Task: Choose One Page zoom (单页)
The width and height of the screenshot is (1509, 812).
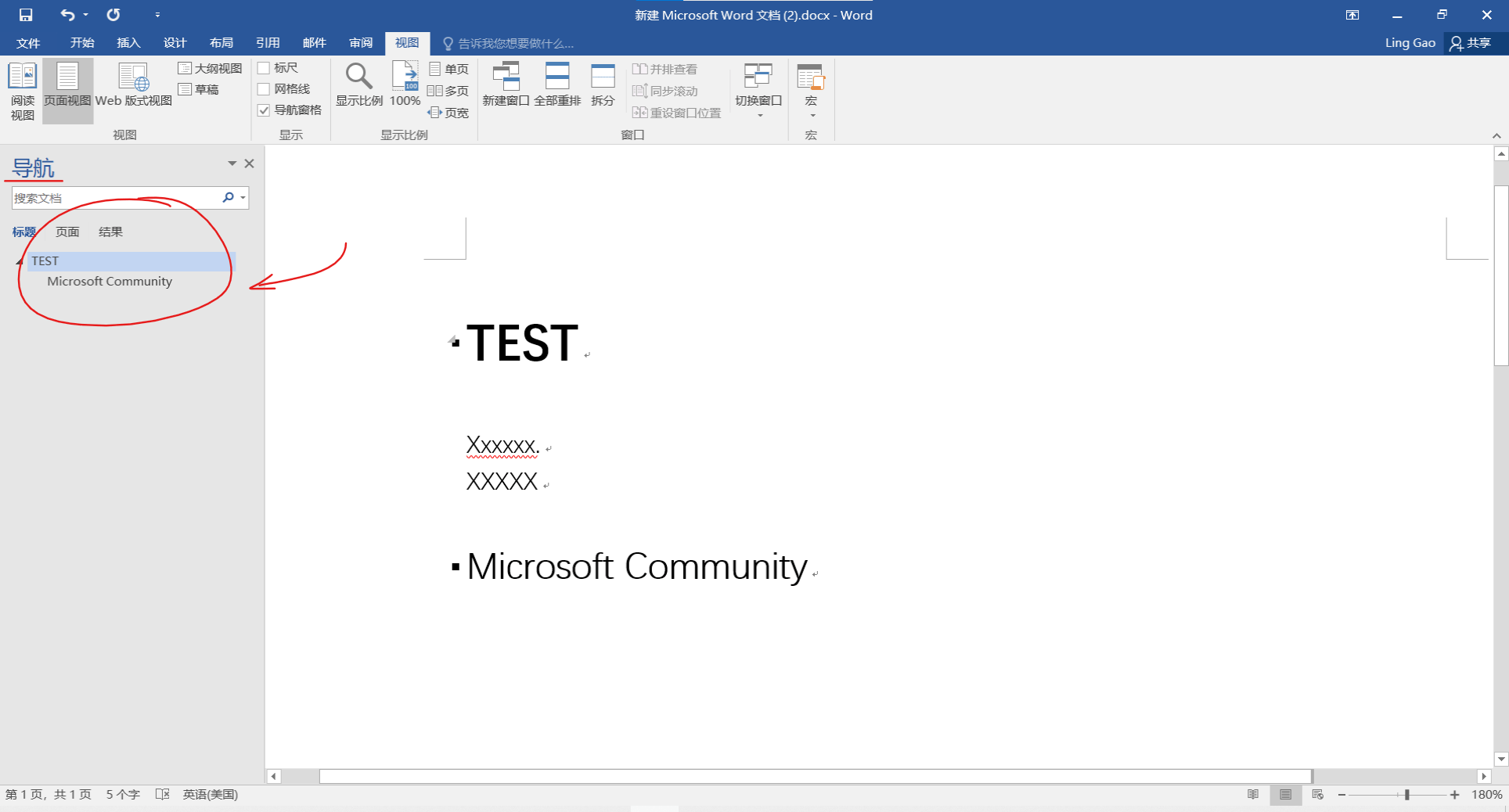Action: point(448,69)
